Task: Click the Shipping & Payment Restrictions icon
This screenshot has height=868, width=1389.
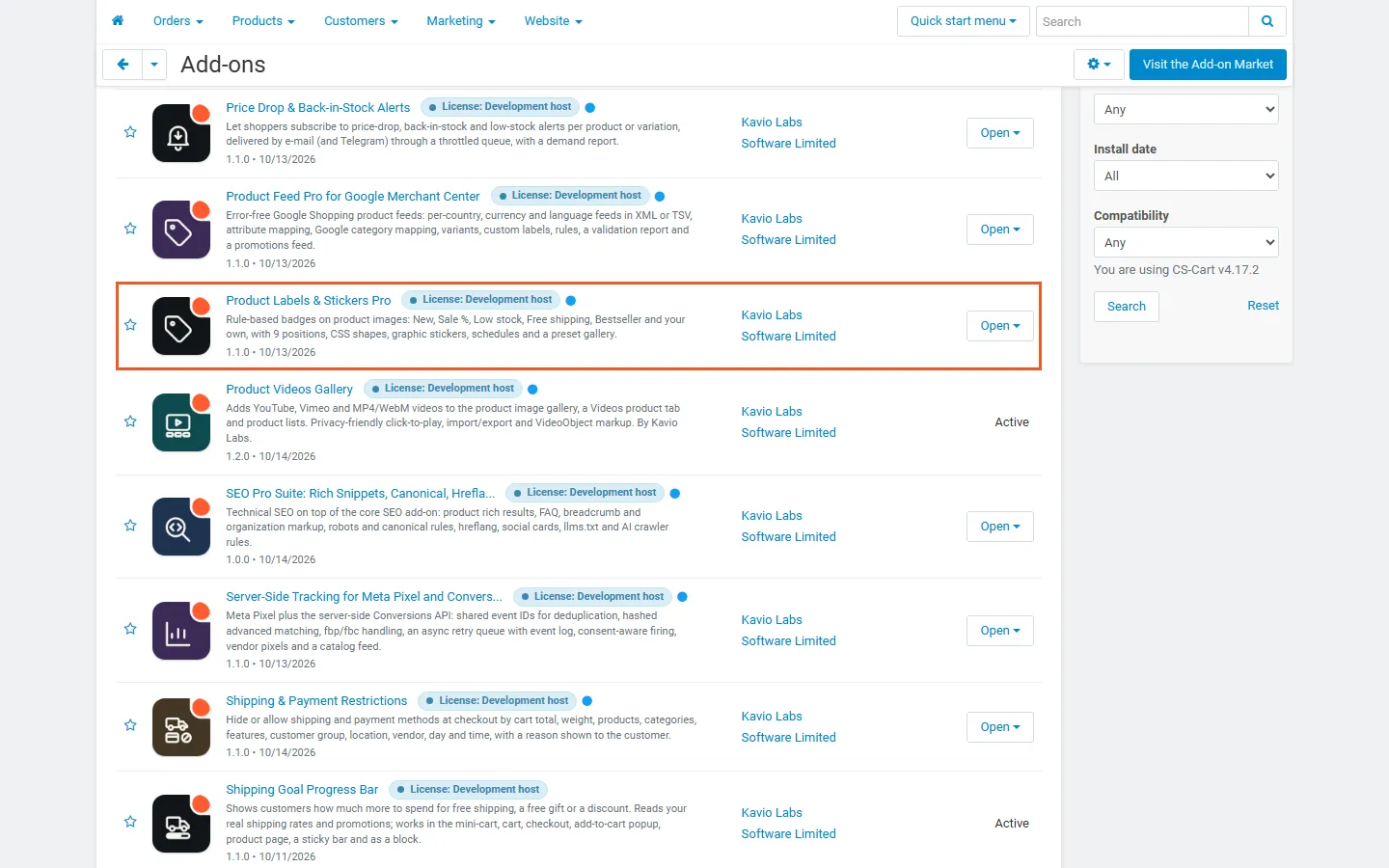Action: tap(181, 727)
